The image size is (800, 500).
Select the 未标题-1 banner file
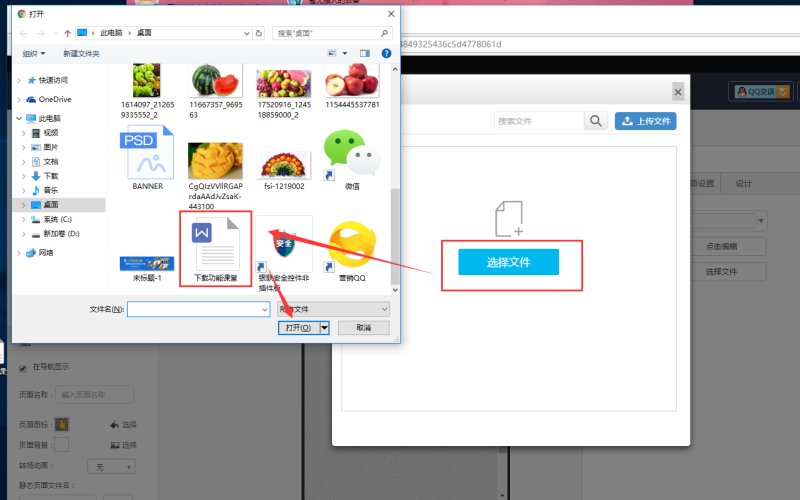coord(147,263)
